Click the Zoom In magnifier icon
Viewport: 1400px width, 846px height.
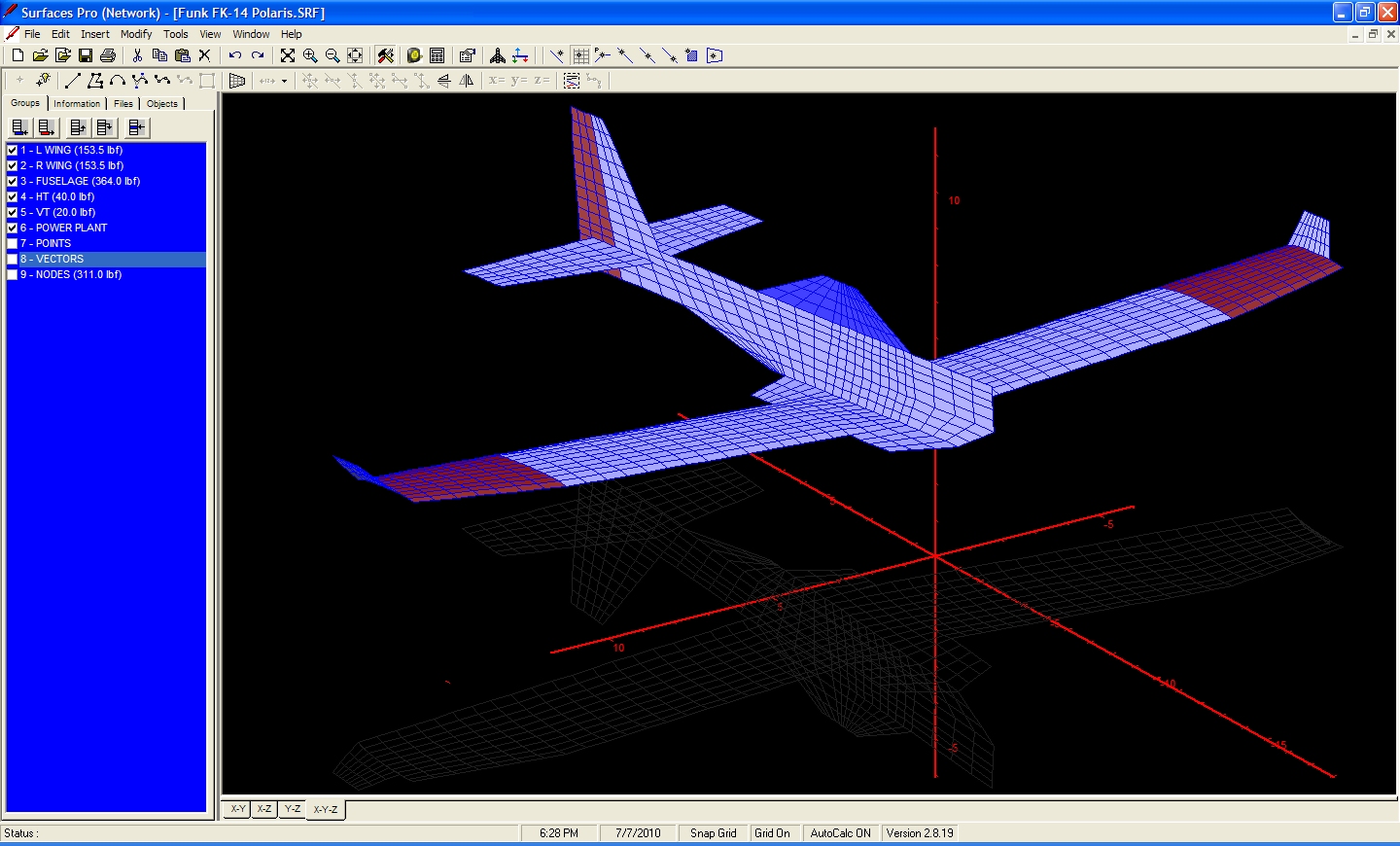tap(310, 55)
